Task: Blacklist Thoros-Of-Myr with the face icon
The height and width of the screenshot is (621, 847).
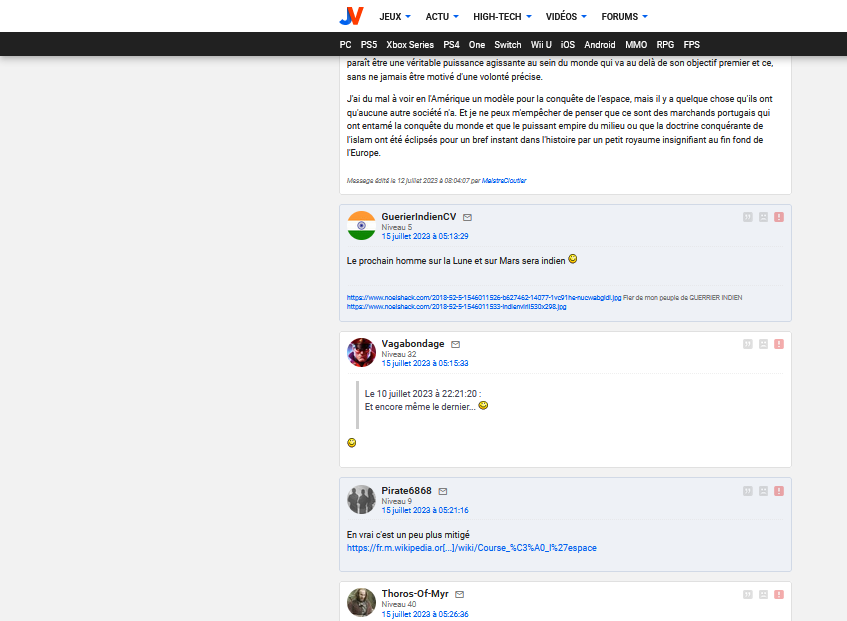Action: tap(763, 595)
